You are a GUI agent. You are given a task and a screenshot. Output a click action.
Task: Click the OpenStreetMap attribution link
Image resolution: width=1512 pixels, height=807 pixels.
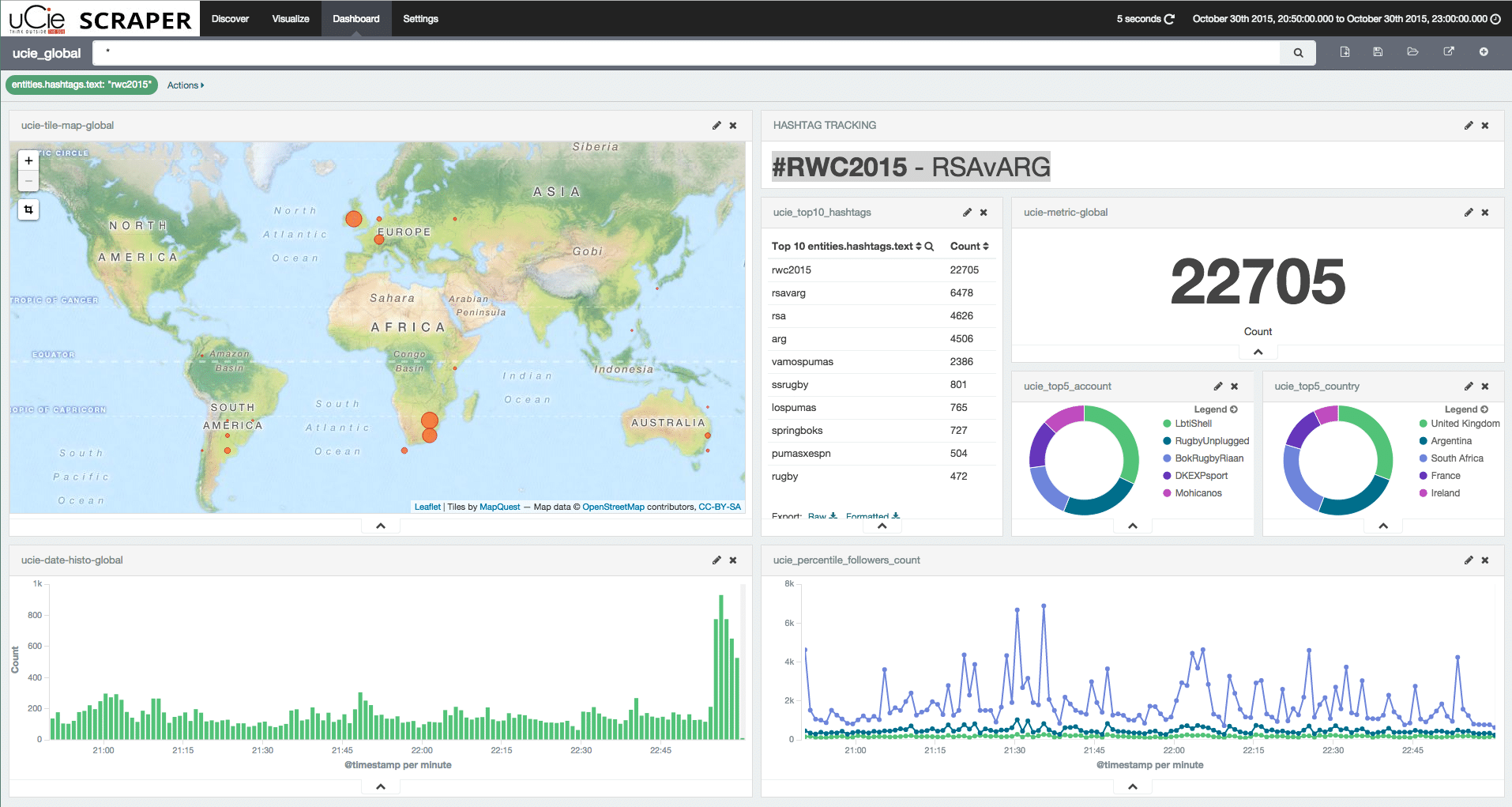tap(613, 507)
